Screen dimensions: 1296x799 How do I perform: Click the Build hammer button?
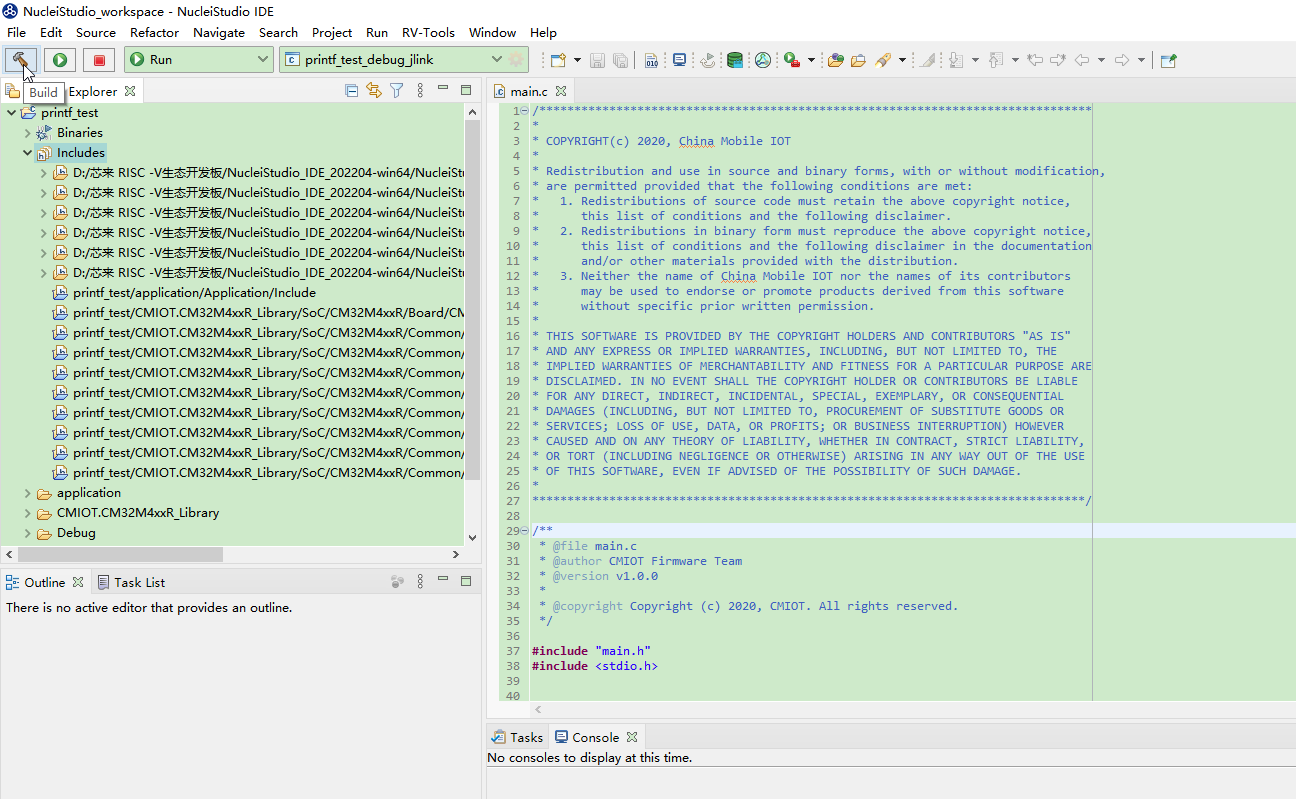[x=21, y=60]
